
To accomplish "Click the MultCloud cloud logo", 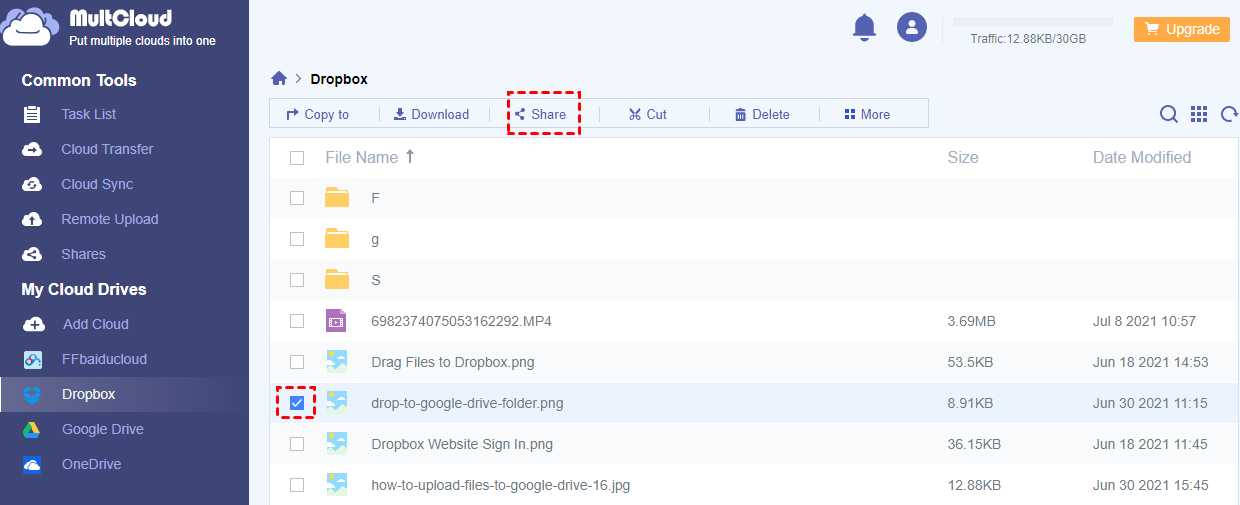I will (30, 28).
